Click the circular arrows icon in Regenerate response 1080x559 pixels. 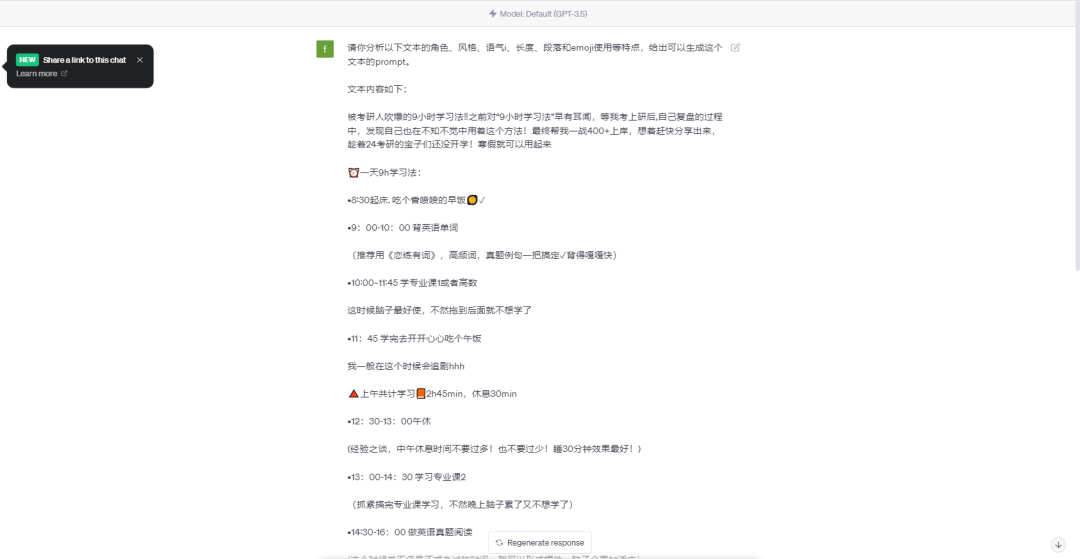pos(499,542)
